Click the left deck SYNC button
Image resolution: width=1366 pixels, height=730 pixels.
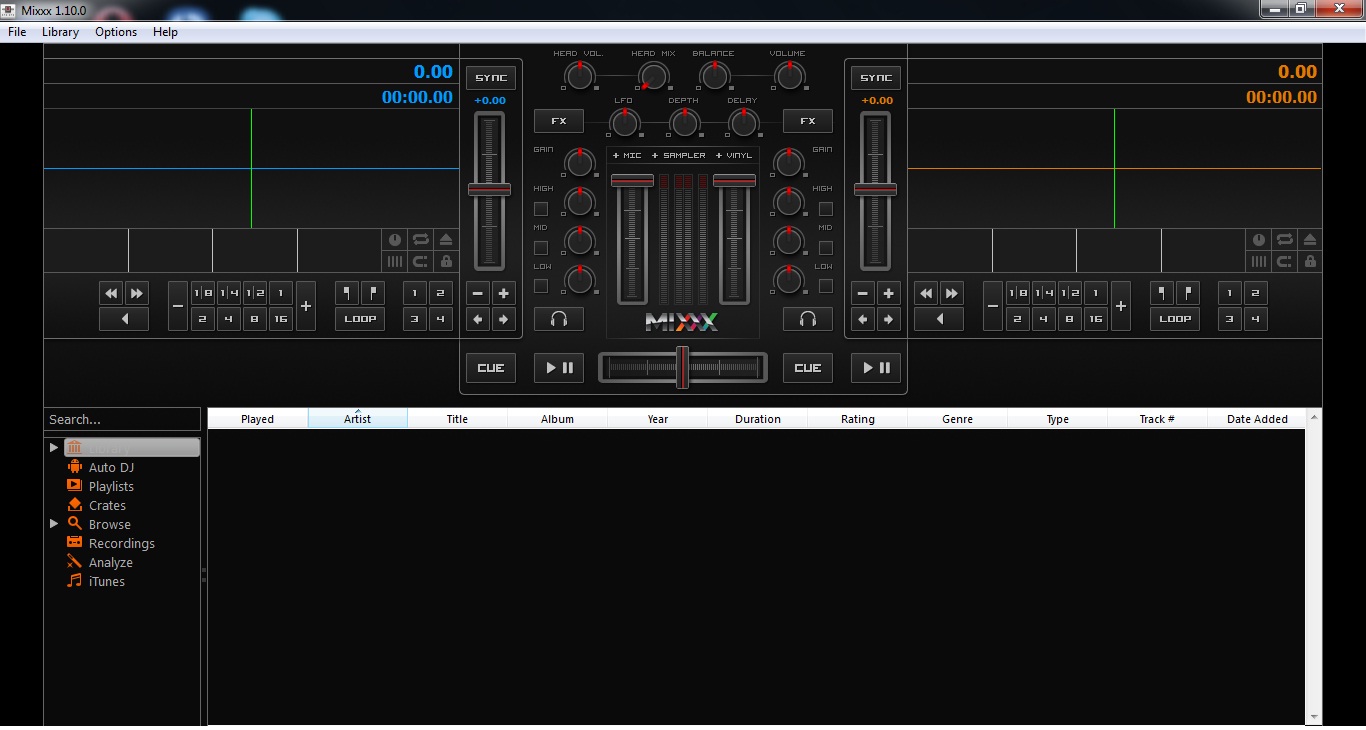pyautogui.click(x=491, y=78)
